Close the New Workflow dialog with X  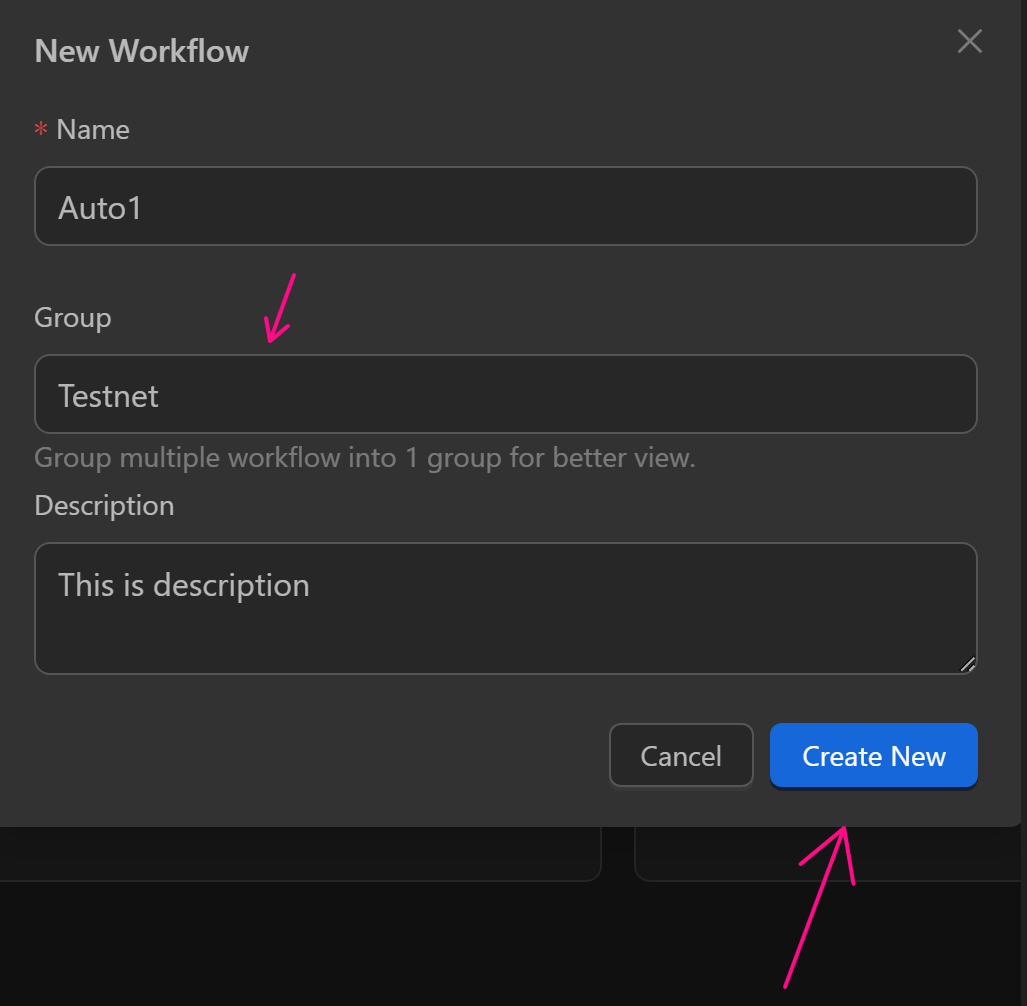tap(969, 41)
